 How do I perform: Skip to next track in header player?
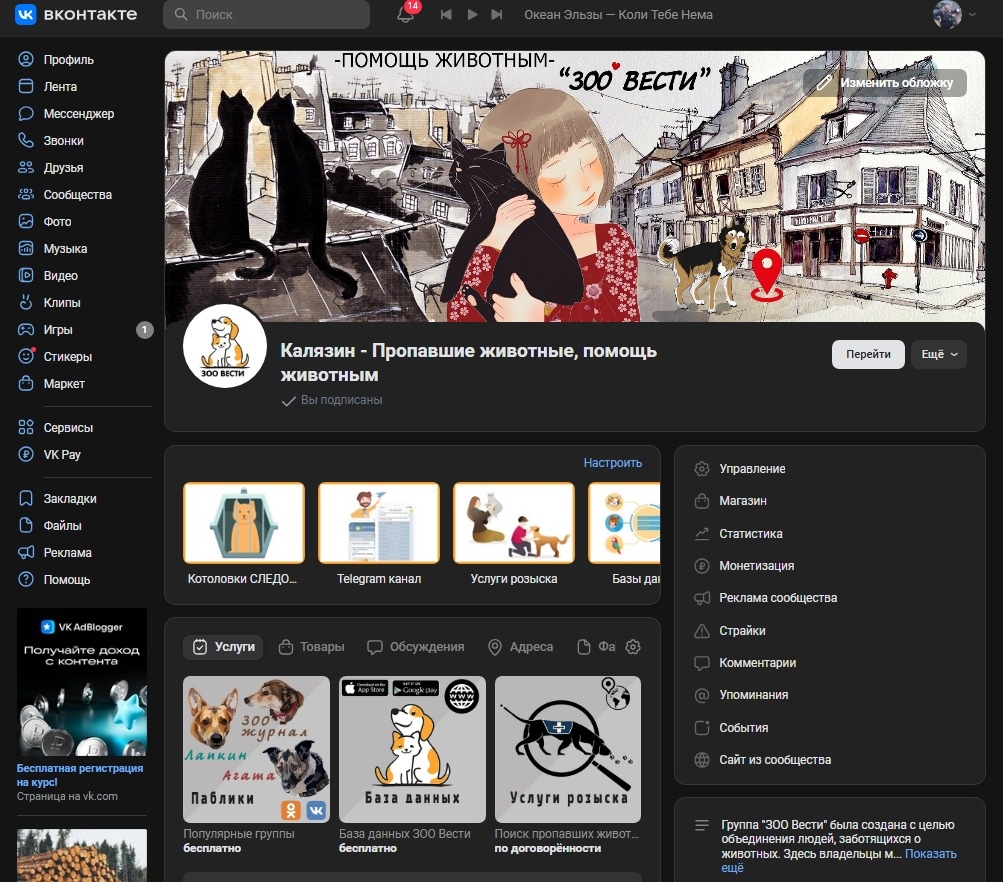pyautogui.click(x=496, y=14)
